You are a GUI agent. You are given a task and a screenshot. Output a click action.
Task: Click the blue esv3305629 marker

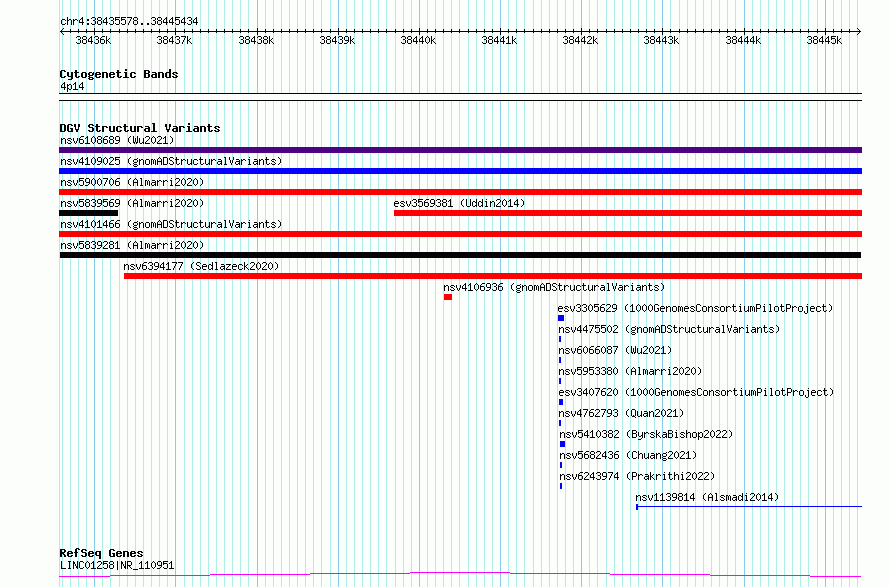(x=561, y=318)
